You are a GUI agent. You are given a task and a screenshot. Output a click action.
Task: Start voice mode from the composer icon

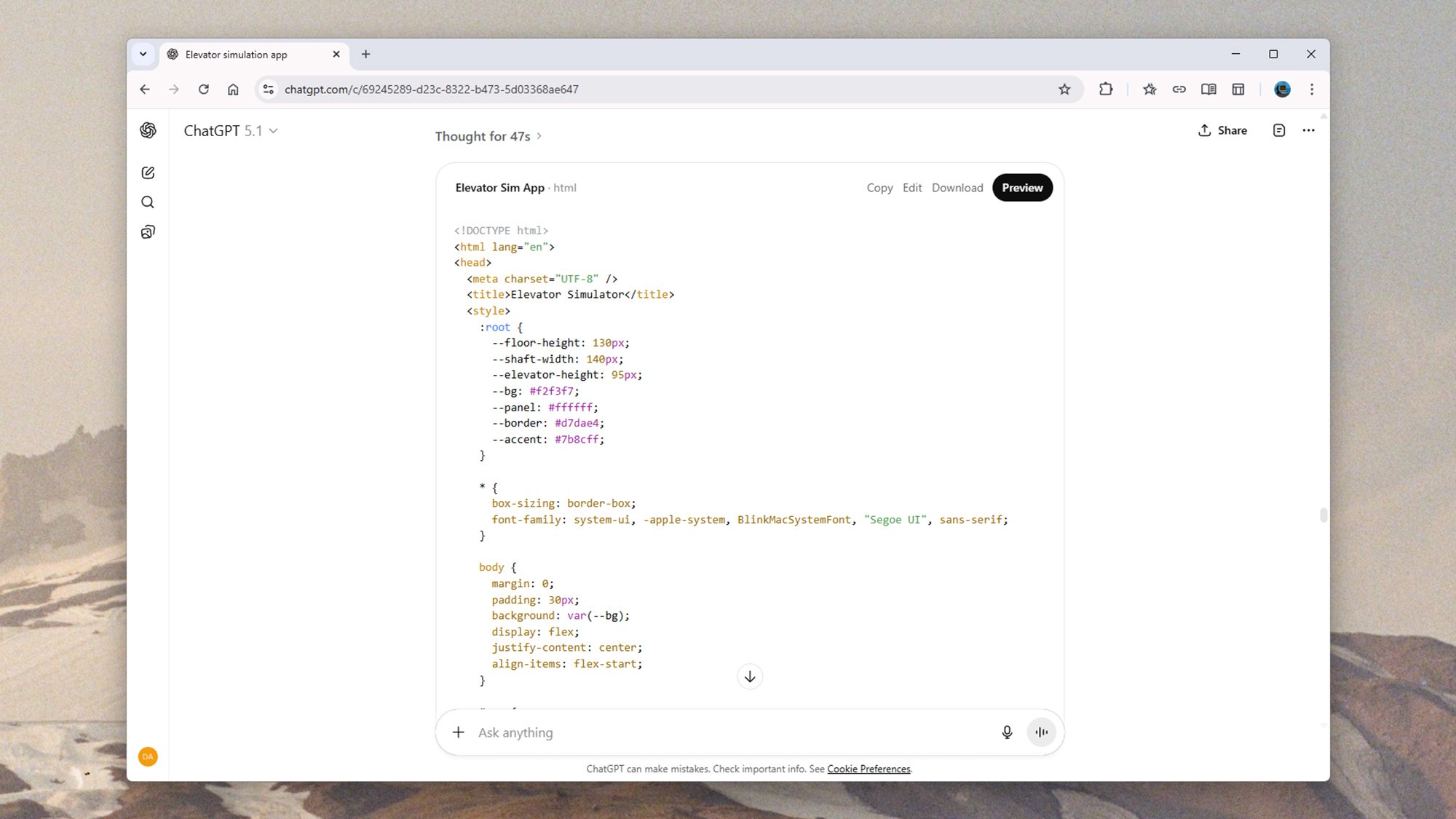click(1041, 732)
